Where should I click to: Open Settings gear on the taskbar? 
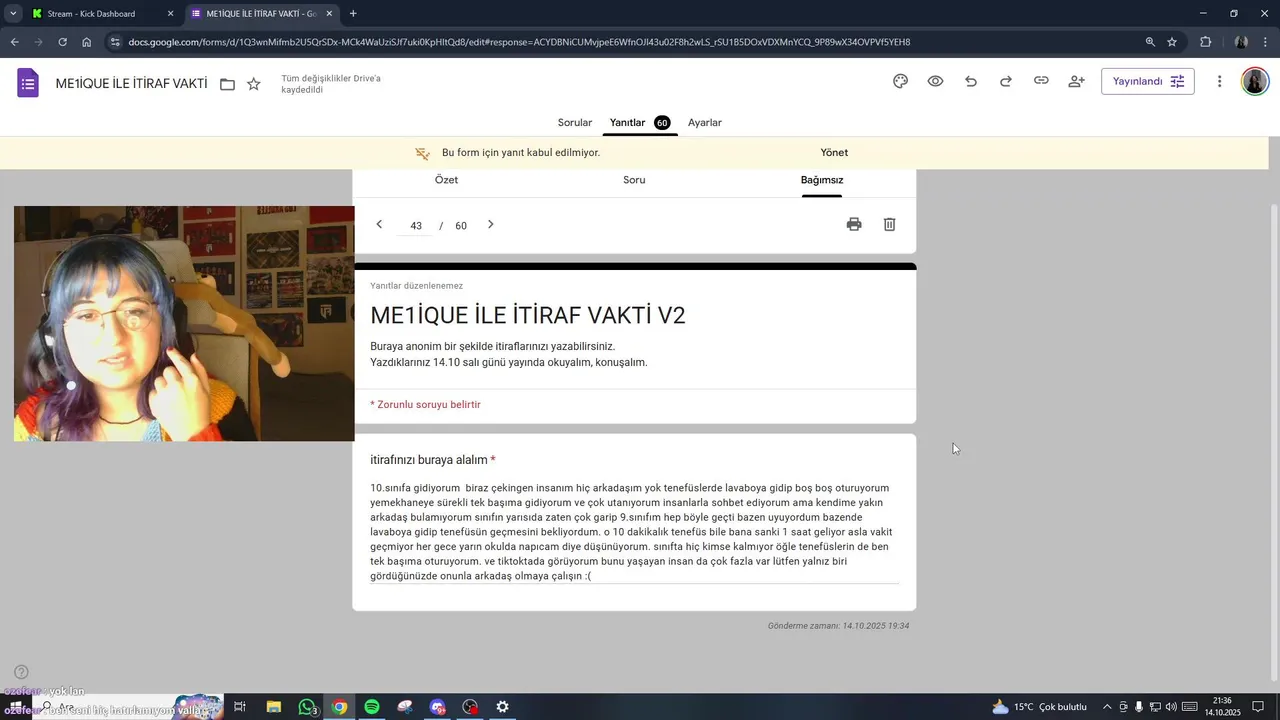pos(503,707)
